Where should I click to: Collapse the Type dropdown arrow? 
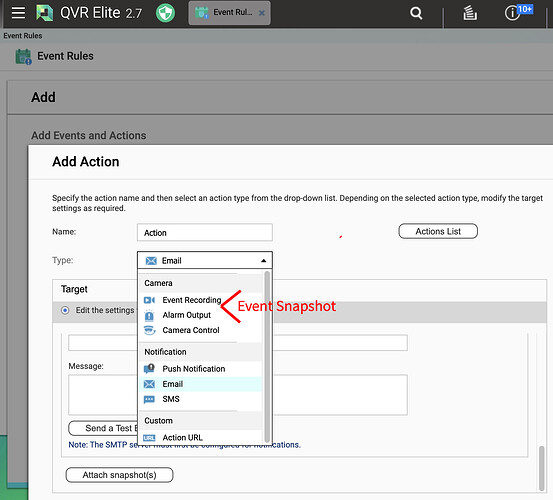(263, 261)
